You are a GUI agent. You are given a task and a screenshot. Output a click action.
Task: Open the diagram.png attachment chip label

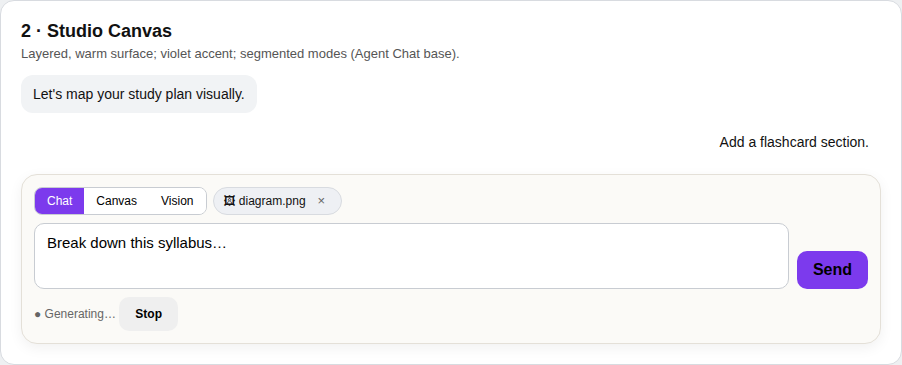(272, 201)
